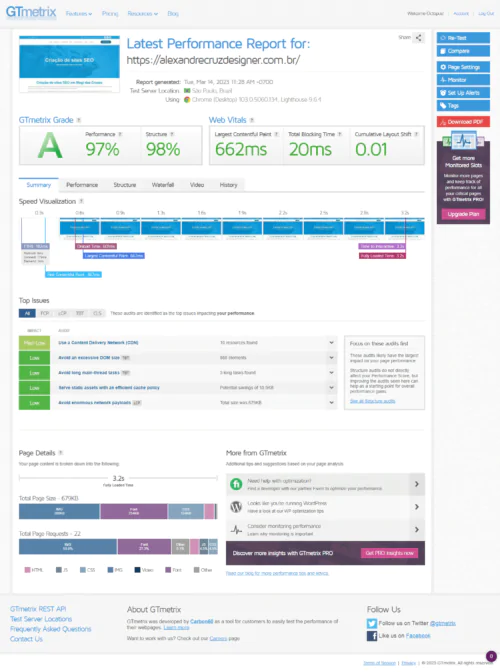Expand the excessive DOM size audit
Screen dimensions: 500x672
tap(331, 357)
